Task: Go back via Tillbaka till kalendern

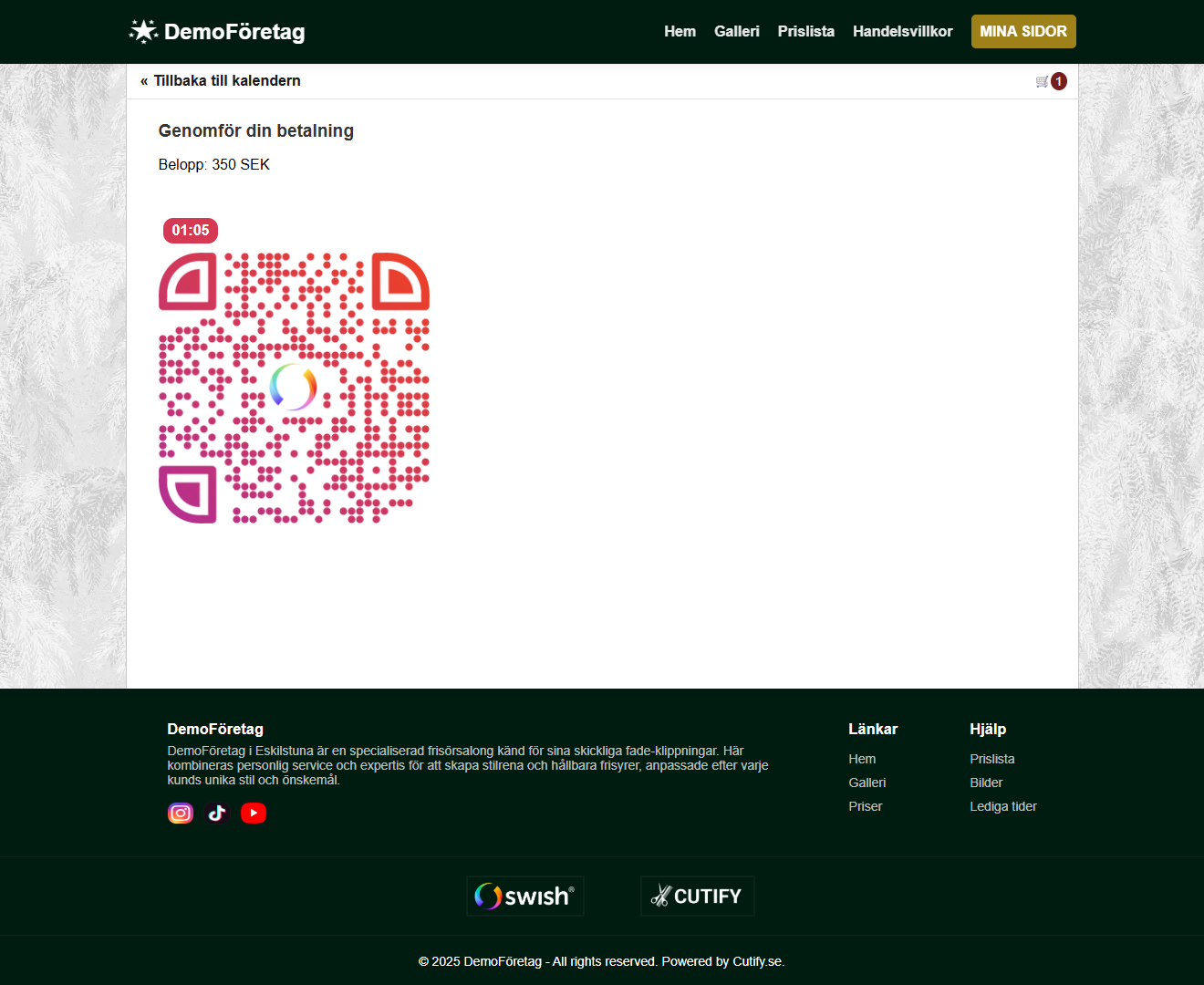Action: 221,80
